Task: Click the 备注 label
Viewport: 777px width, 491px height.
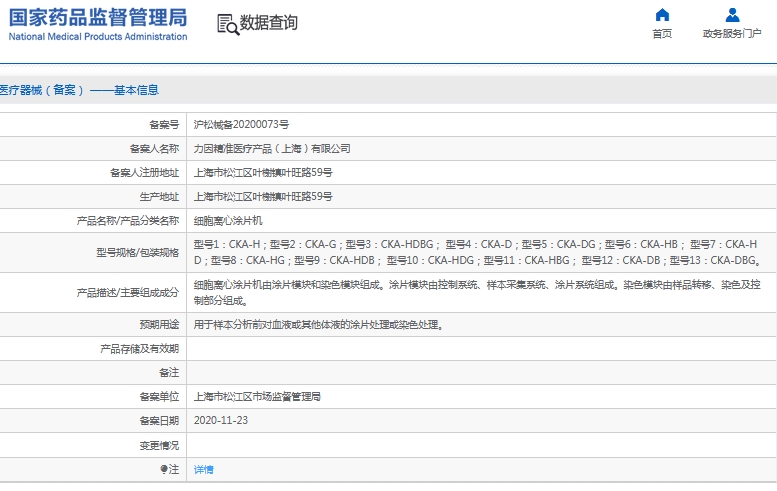Action: [x=169, y=372]
